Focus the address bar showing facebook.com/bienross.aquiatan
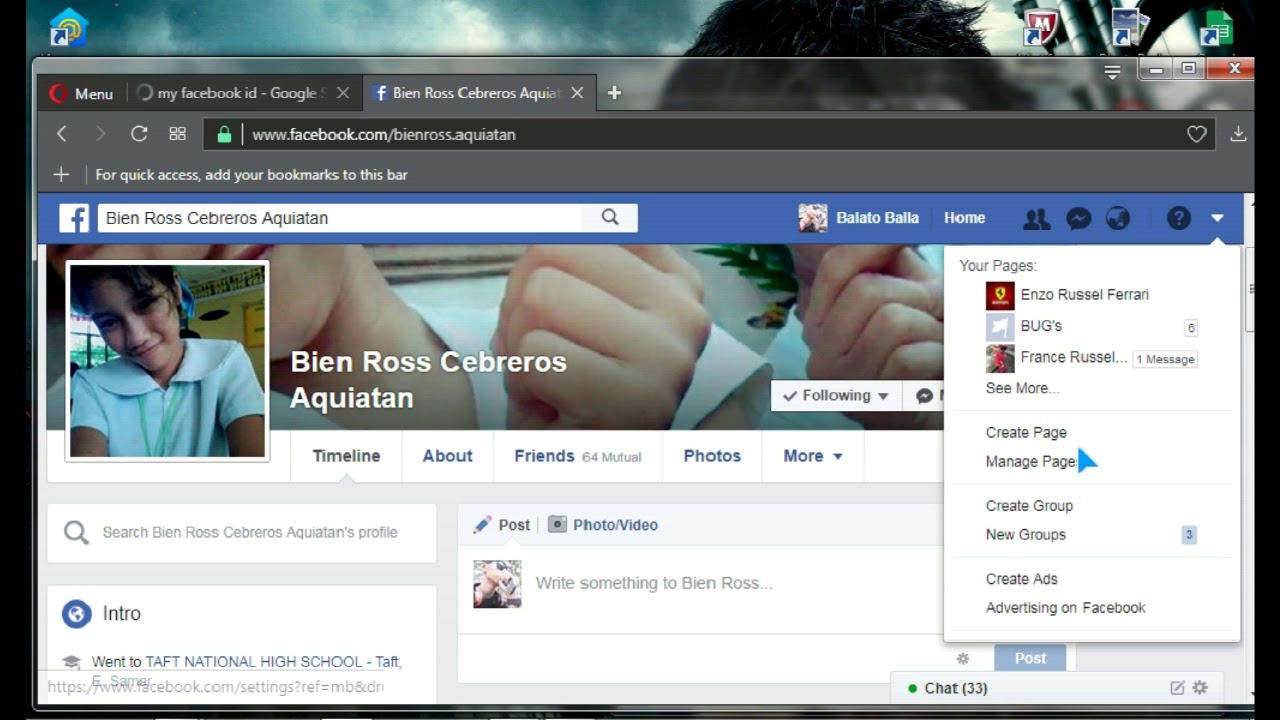Image resolution: width=1280 pixels, height=720 pixels. [710, 134]
